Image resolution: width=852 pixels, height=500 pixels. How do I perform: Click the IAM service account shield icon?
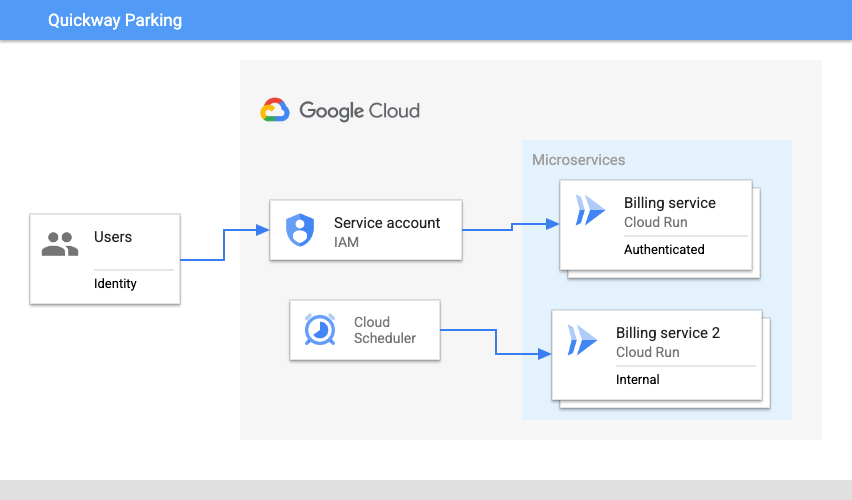click(300, 230)
